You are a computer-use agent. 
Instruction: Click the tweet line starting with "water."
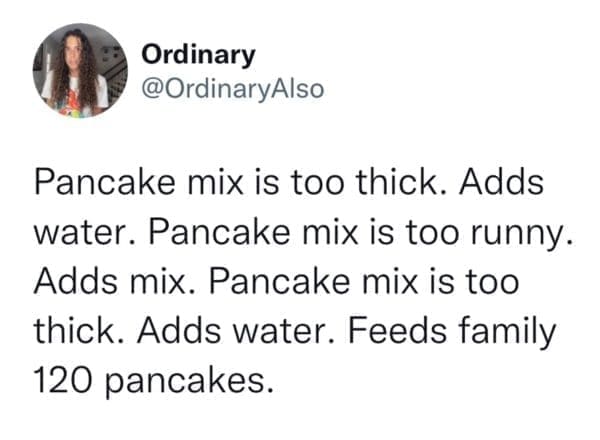303,235
